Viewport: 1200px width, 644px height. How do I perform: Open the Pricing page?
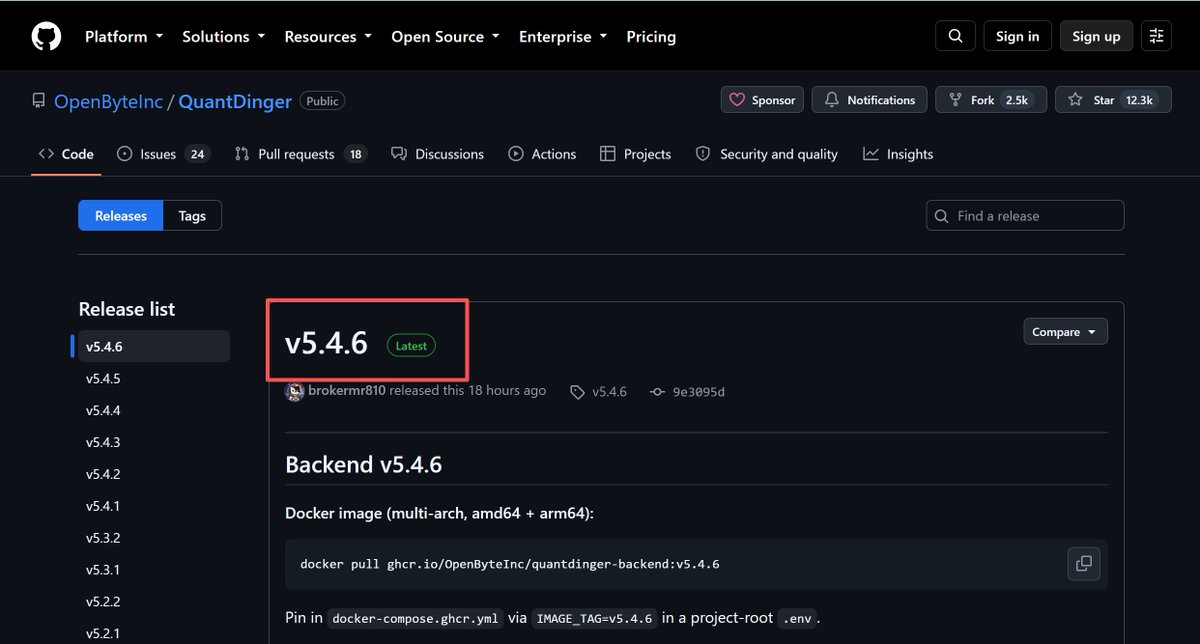click(651, 36)
